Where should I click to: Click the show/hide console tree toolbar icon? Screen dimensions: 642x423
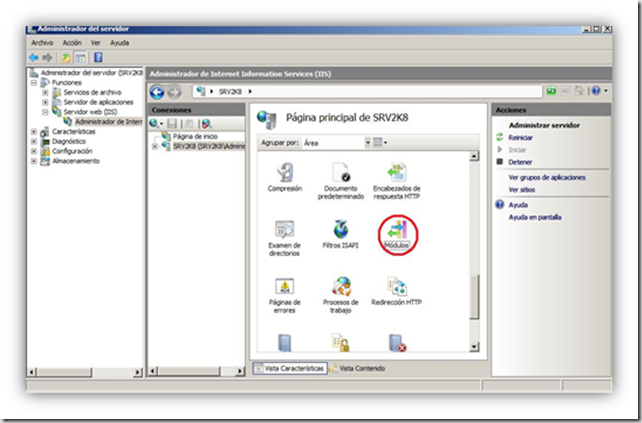click(81, 58)
